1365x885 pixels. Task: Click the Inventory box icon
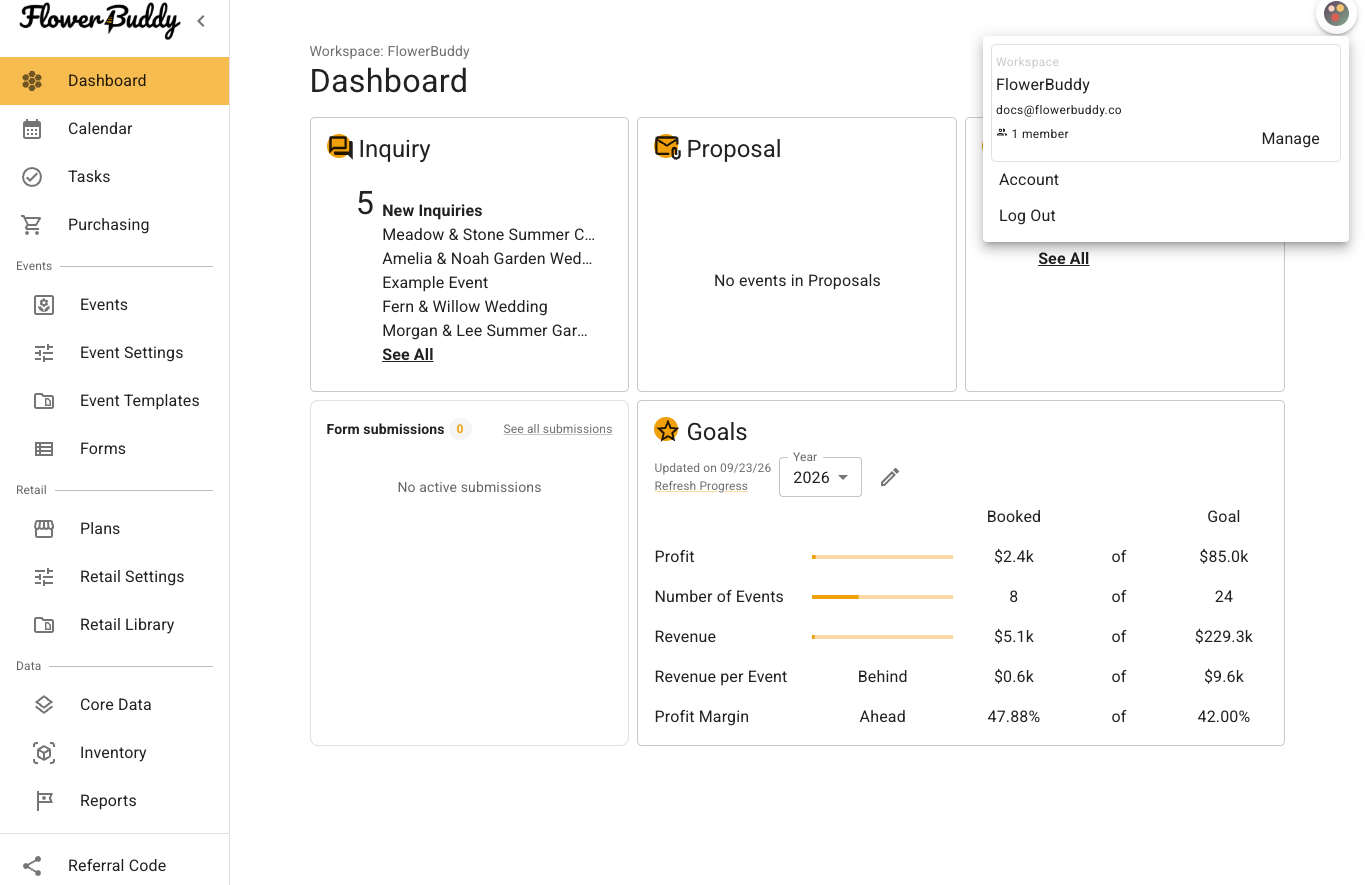(44, 753)
